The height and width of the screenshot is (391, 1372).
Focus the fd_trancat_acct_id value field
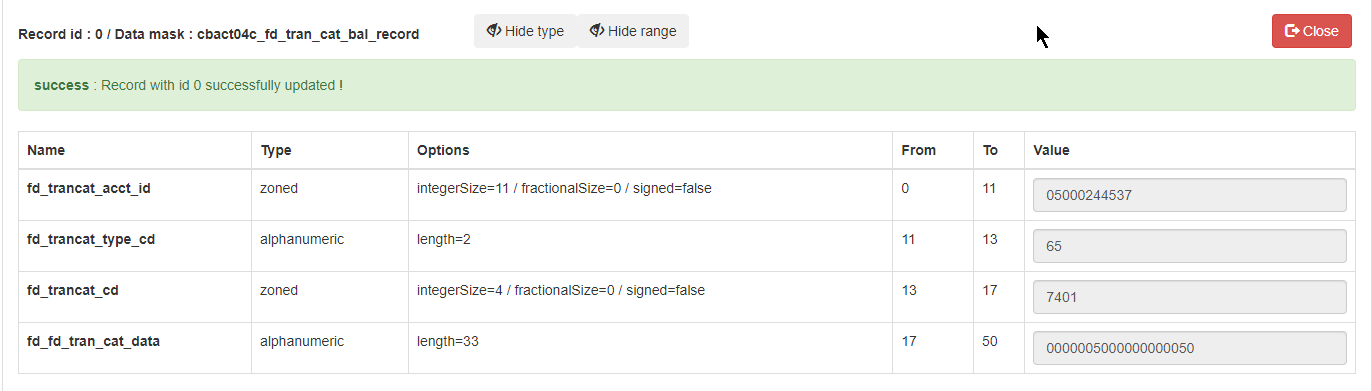click(1190, 195)
